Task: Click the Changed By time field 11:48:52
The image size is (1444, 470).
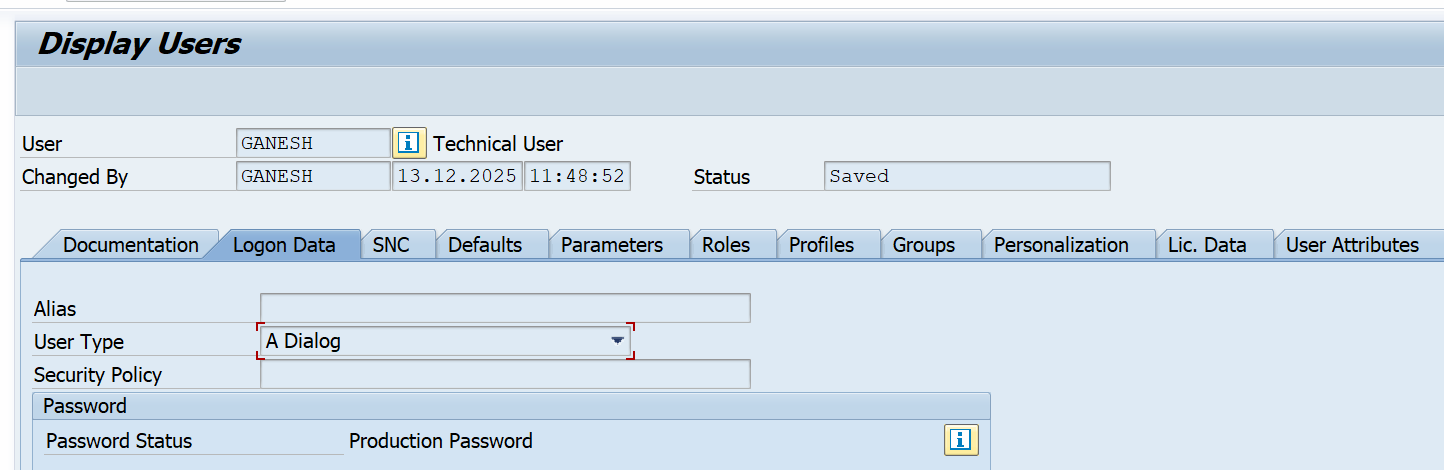Action: (577, 176)
